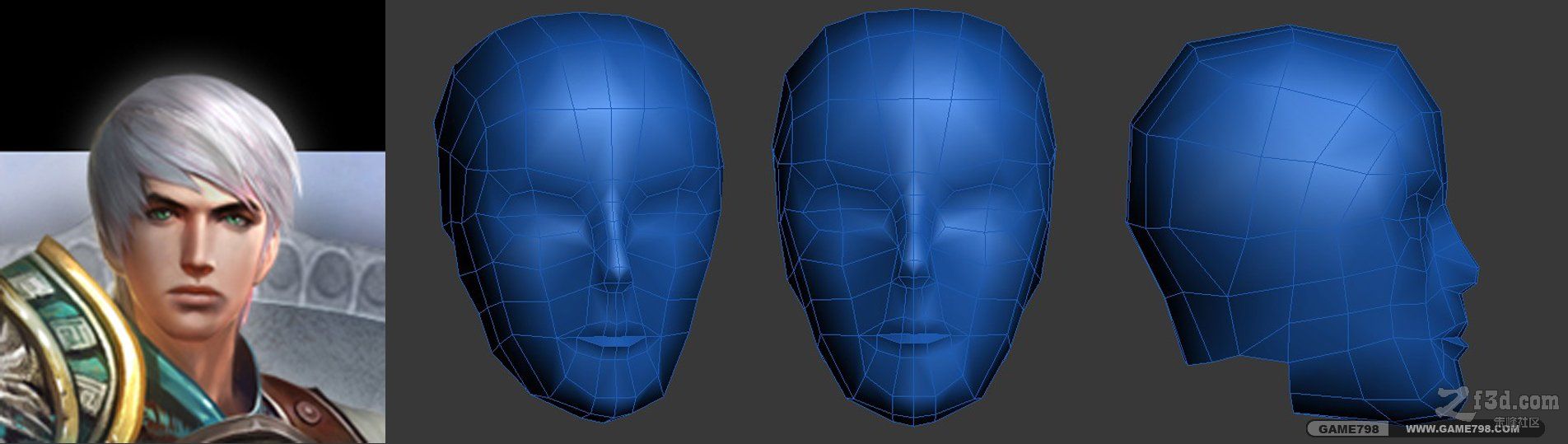
Task: Select the middle front-view blue head model
Action: [914, 218]
